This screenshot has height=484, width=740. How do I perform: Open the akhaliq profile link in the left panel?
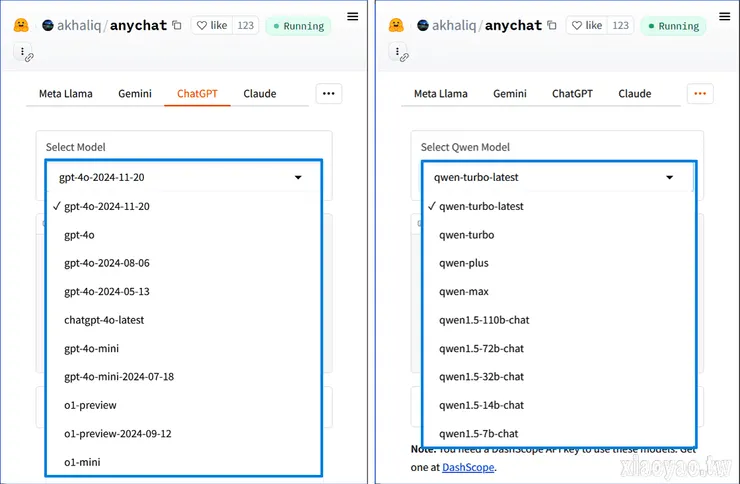(79, 25)
